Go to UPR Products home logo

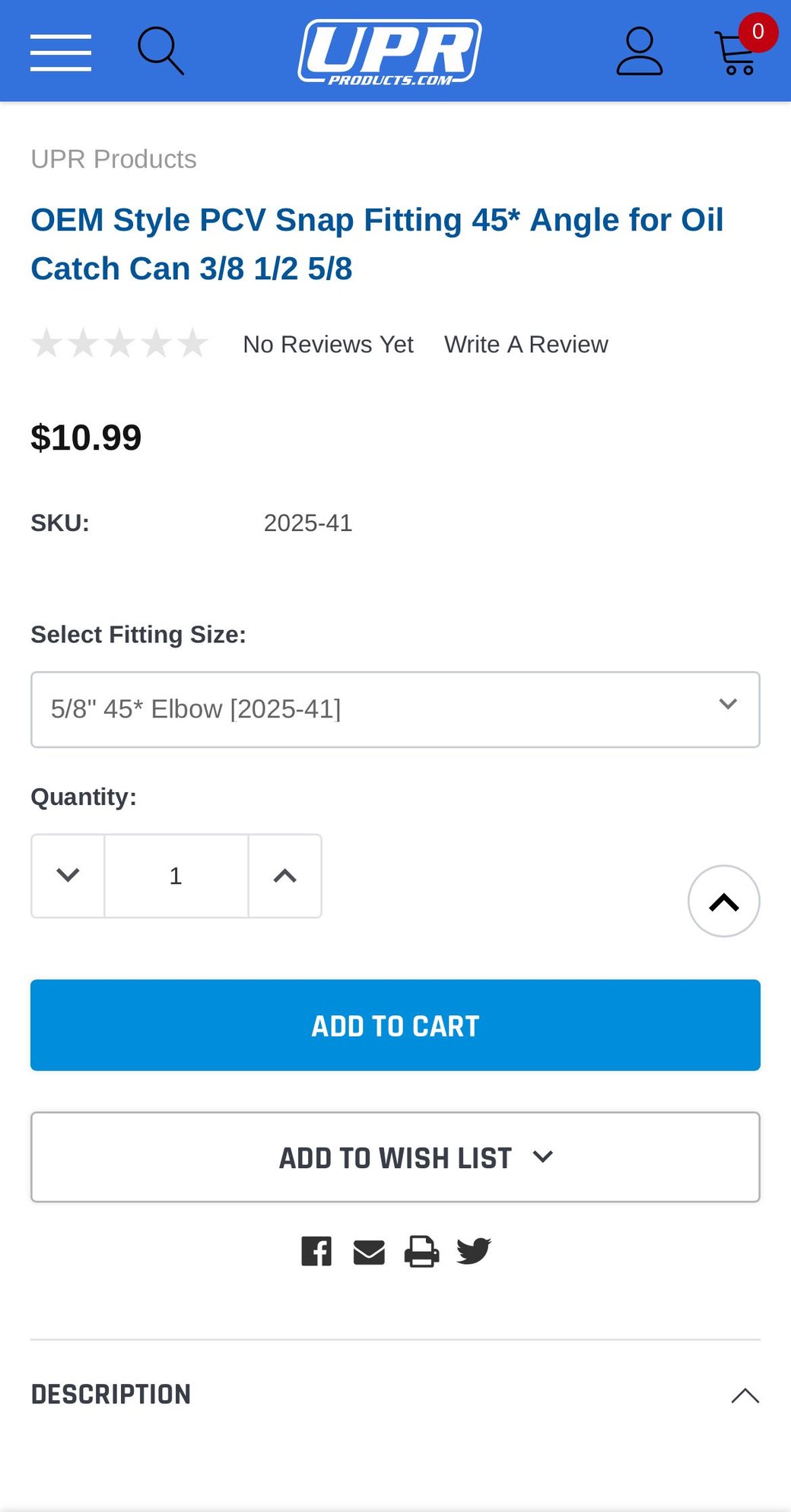[389, 52]
